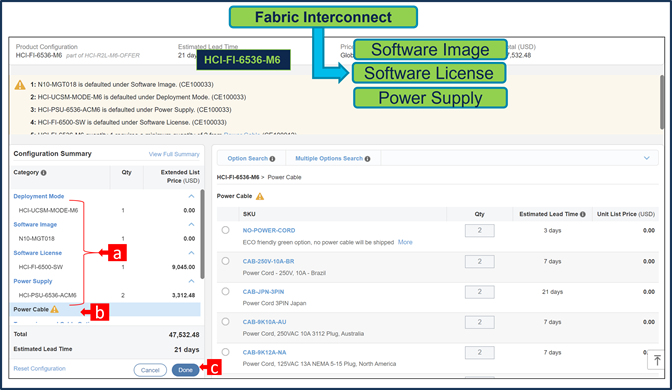Image resolution: width=672 pixels, height=390 pixels.
Task: Click quantity field for CAB-JPN-3PIN
Action: tap(480, 292)
